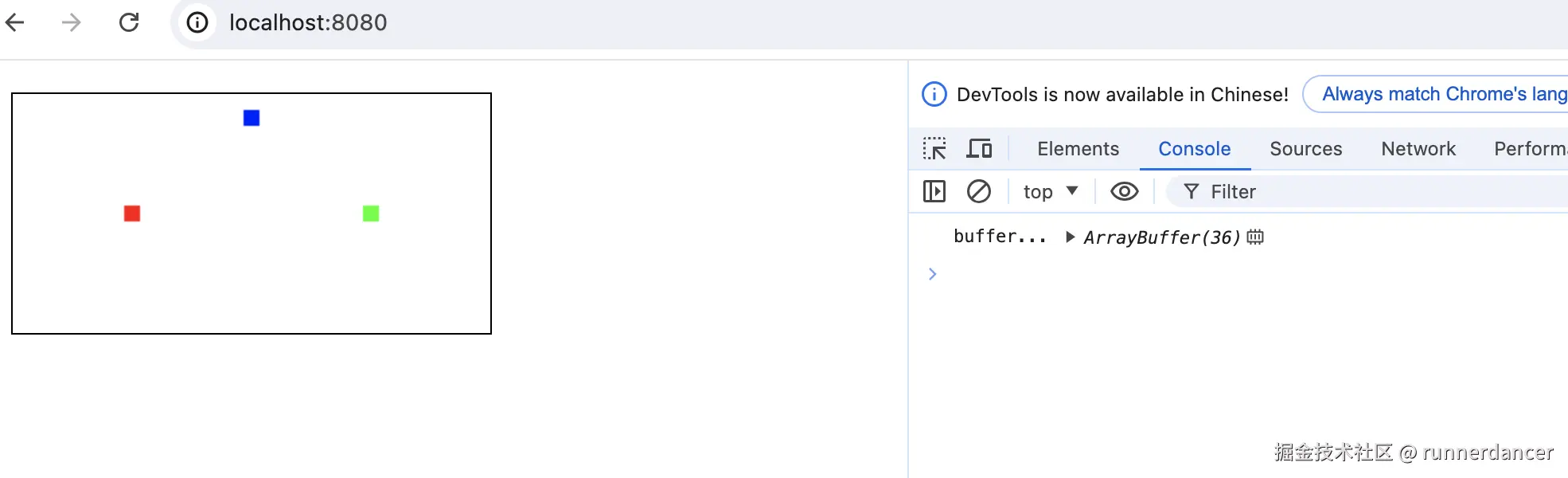Expand the ArrayBuffer(36) object

click(x=1071, y=237)
